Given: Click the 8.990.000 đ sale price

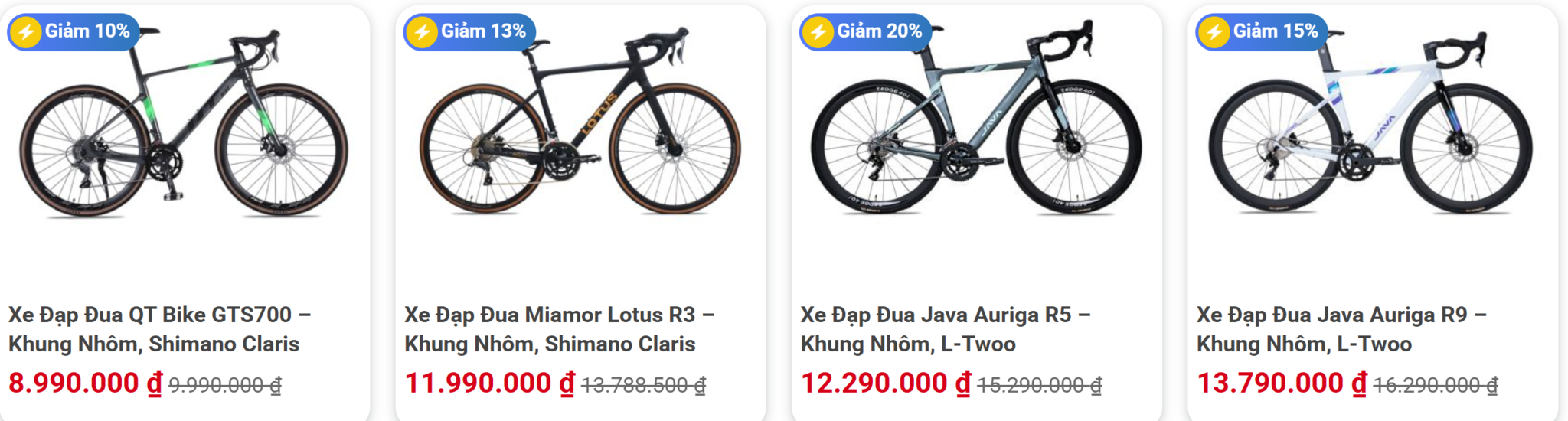Looking at the screenshot, I should (x=86, y=383).
